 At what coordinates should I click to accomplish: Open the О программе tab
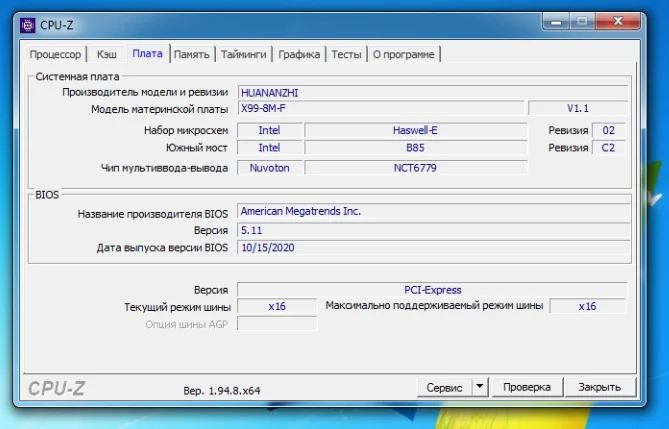coord(404,54)
